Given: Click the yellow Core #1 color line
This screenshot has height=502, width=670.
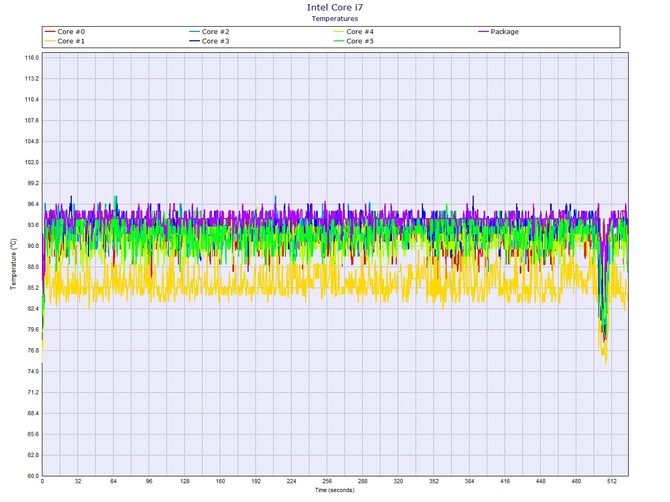Looking at the screenshot, I should (x=50, y=41).
